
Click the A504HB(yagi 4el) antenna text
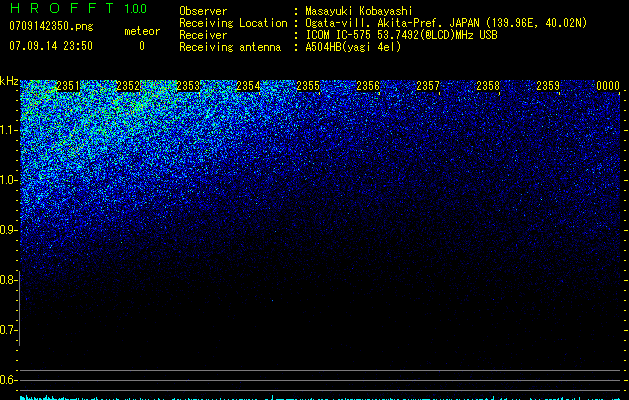click(x=353, y=47)
